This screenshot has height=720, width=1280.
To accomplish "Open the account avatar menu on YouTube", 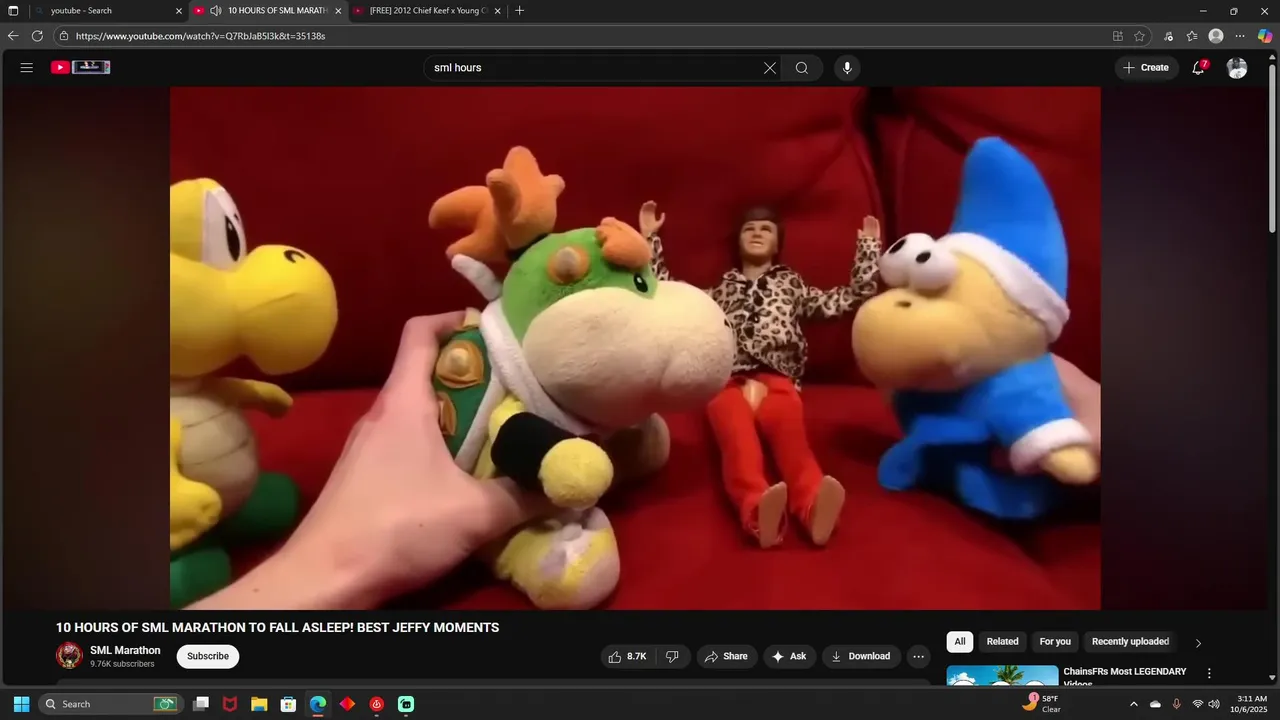I will click(1237, 68).
